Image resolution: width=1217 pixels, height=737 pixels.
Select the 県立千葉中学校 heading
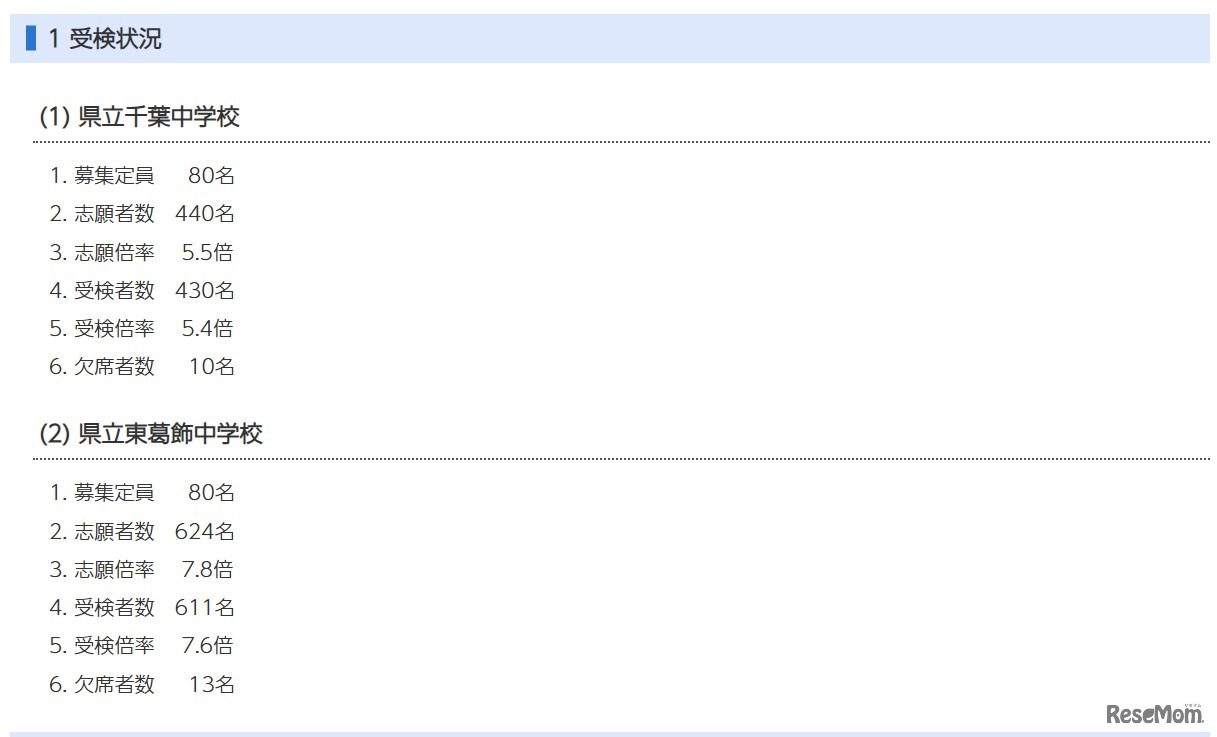coord(140,117)
